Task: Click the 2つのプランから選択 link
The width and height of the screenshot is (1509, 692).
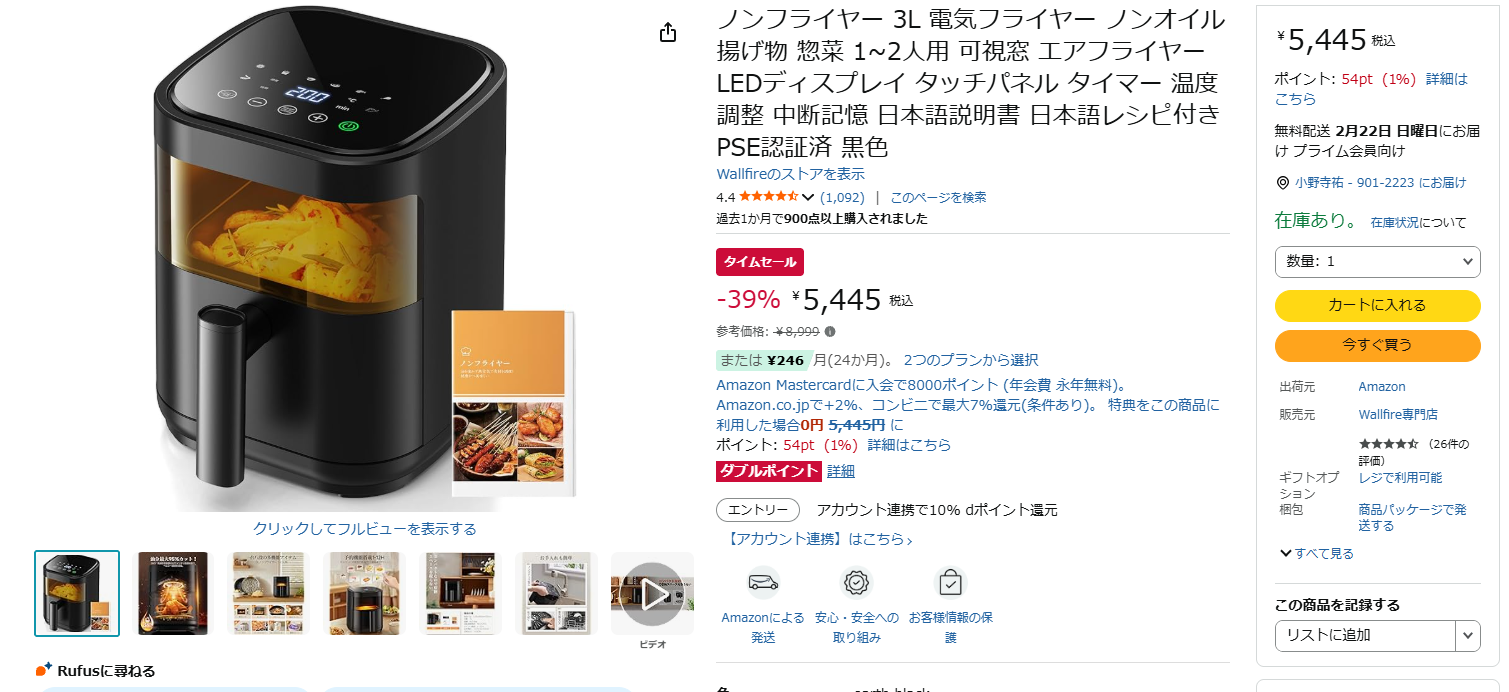Action: 970,360
